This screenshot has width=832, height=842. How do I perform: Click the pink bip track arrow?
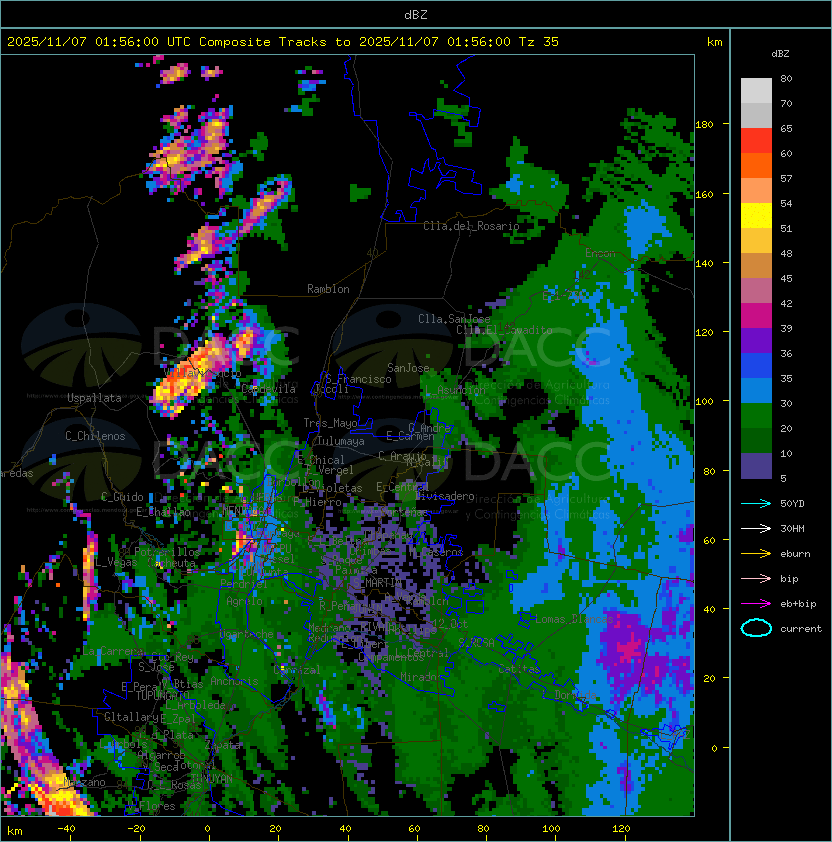[x=756, y=579]
